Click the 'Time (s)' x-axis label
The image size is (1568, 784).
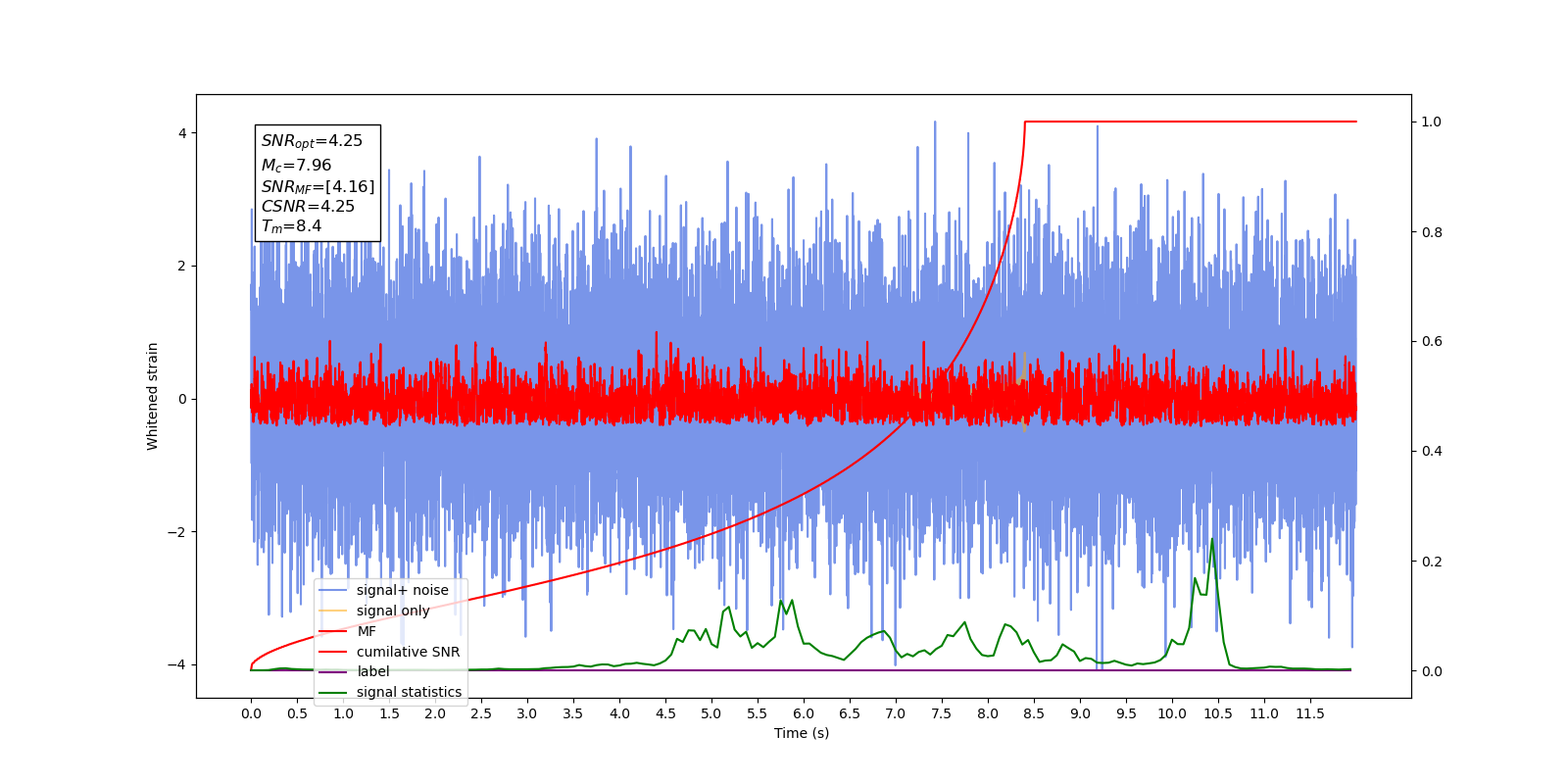point(802,733)
